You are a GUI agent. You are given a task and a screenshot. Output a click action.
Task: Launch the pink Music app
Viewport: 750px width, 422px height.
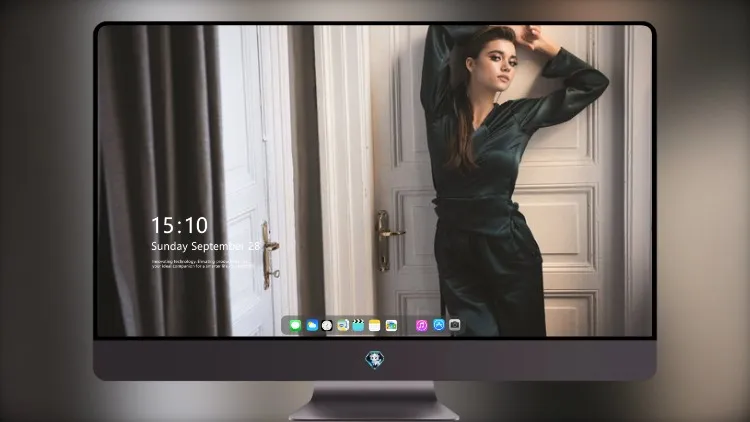click(421, 325)
